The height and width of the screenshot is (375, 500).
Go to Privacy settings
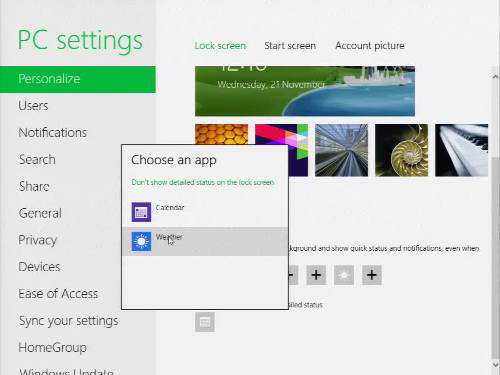click(x=38, y=240)
